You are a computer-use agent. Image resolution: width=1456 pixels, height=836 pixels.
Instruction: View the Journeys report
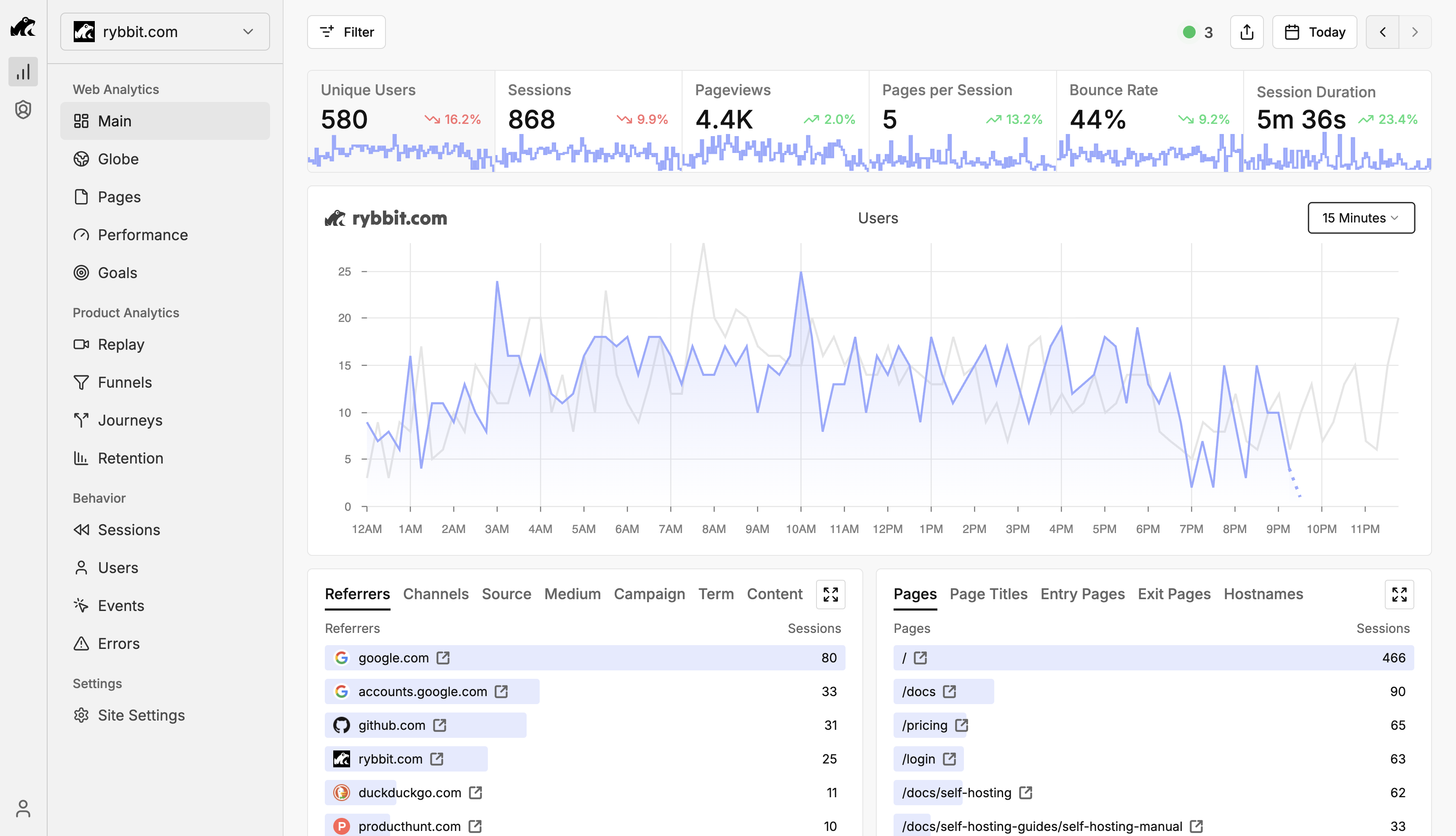pos(130,420)
